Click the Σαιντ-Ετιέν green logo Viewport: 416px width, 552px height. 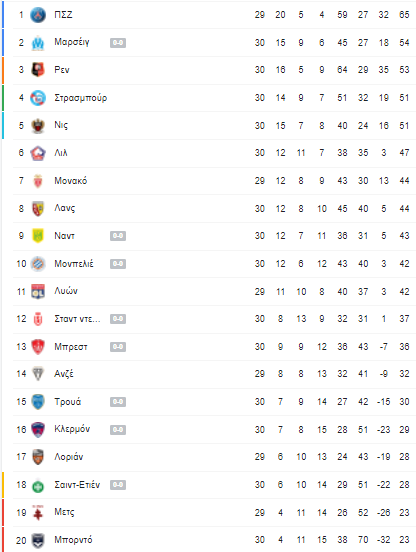(x=38, y=486)
